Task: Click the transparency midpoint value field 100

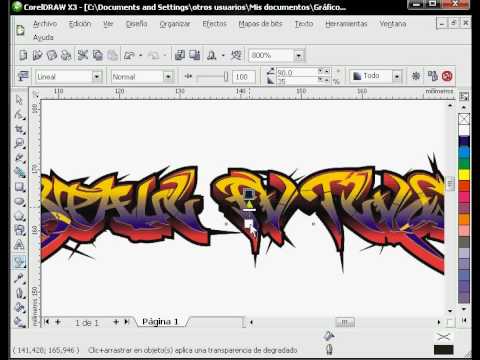Action: coord(244,77)
